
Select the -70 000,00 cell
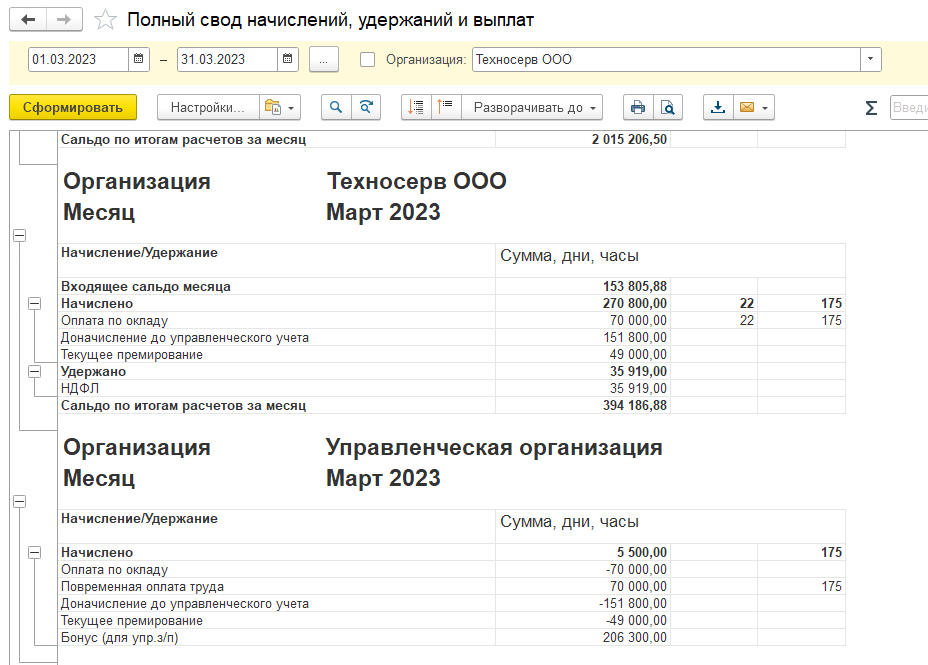tap(583, 570)
